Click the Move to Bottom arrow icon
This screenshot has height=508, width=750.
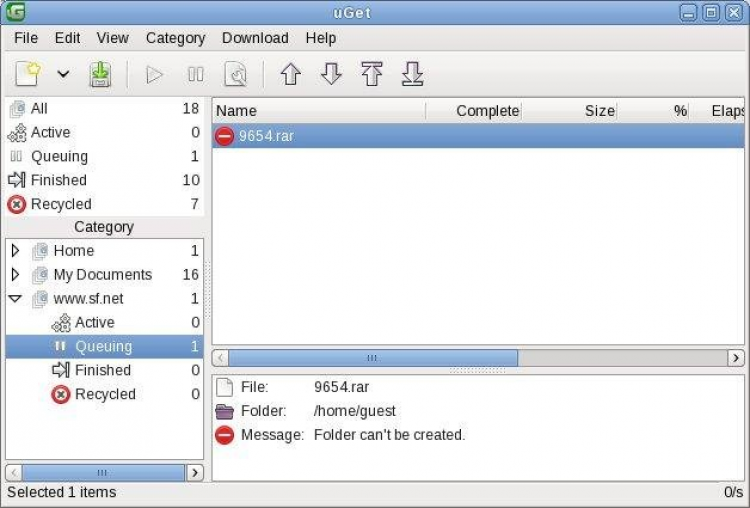(412, 74)
